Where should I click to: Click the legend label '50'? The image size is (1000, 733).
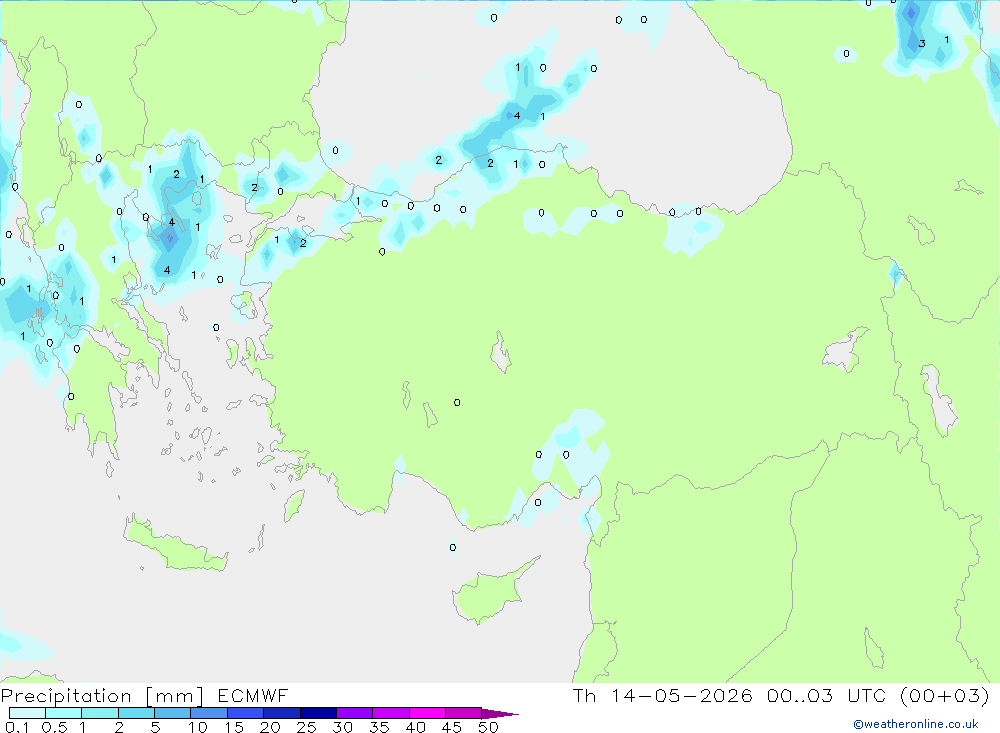point(488,727)
